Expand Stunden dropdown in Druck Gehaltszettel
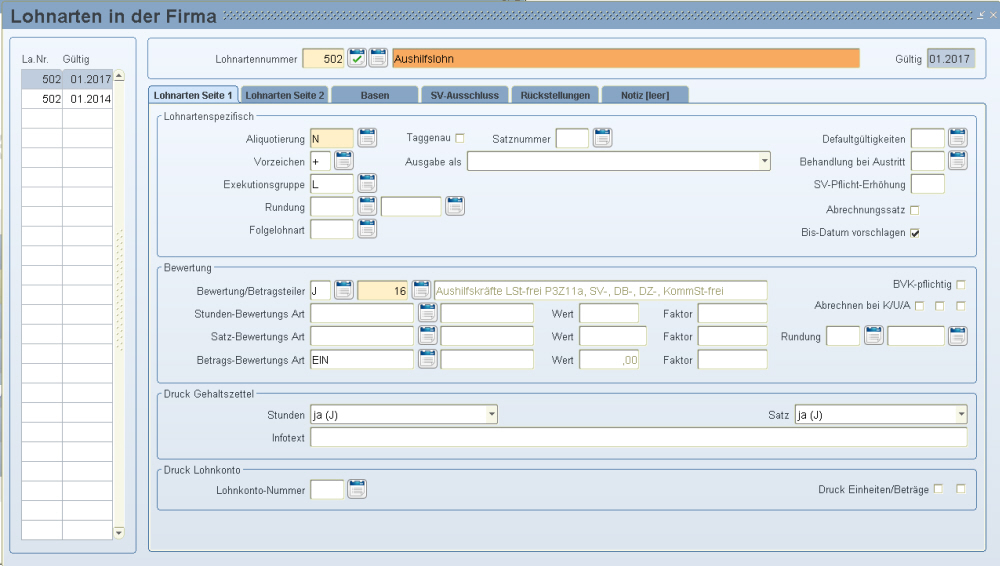1000x566 pixels. click(491, 415)
